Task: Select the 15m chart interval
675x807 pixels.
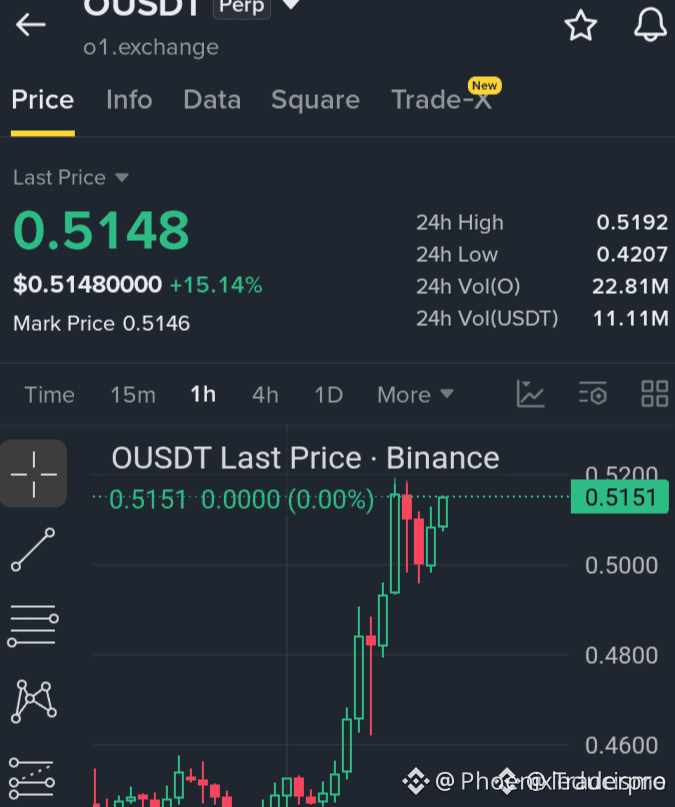Action: (133, 395)
